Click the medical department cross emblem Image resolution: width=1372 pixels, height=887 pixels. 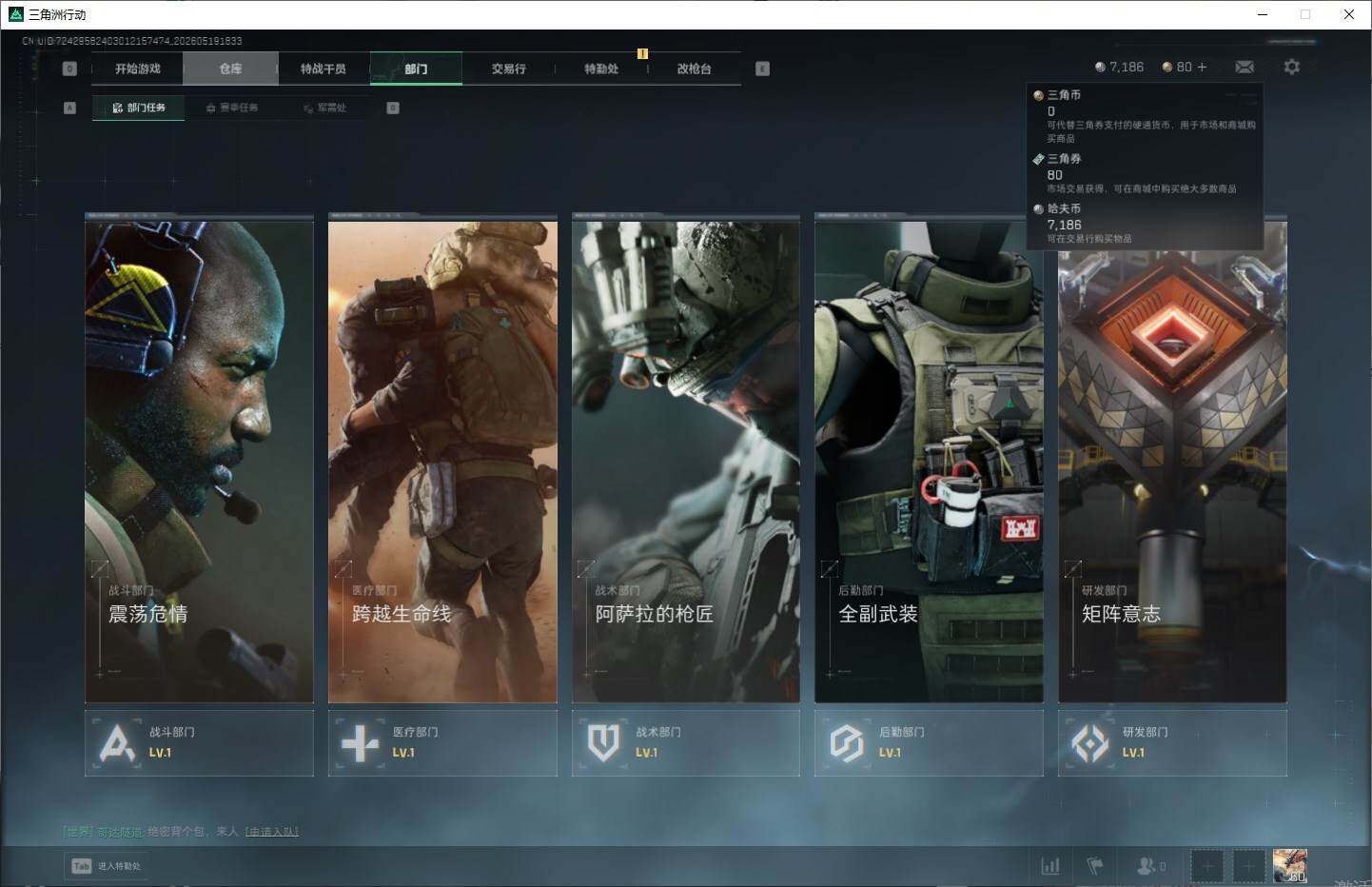pos(360,743)
